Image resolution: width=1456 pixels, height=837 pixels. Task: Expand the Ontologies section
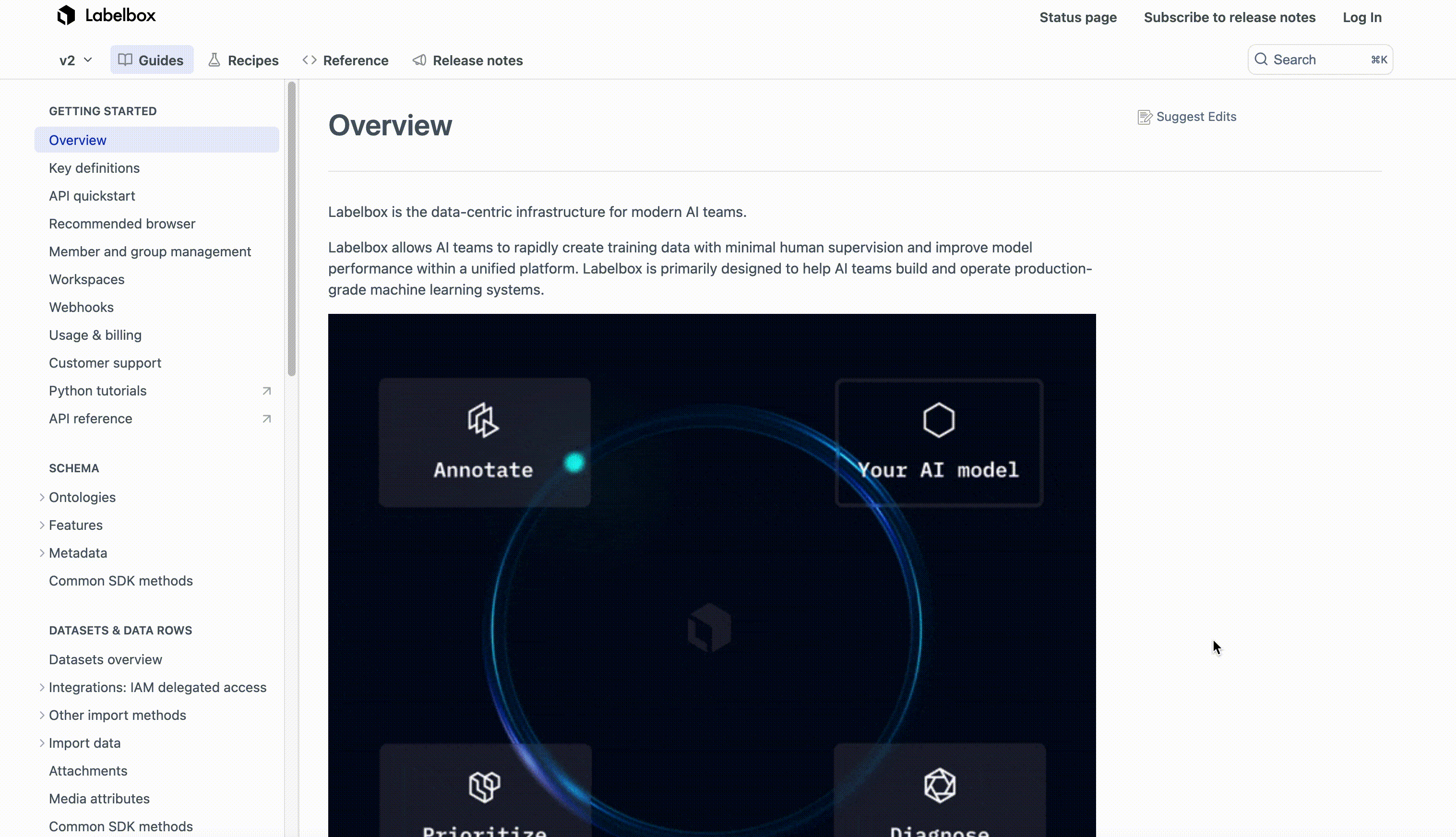tap(42, 497)
